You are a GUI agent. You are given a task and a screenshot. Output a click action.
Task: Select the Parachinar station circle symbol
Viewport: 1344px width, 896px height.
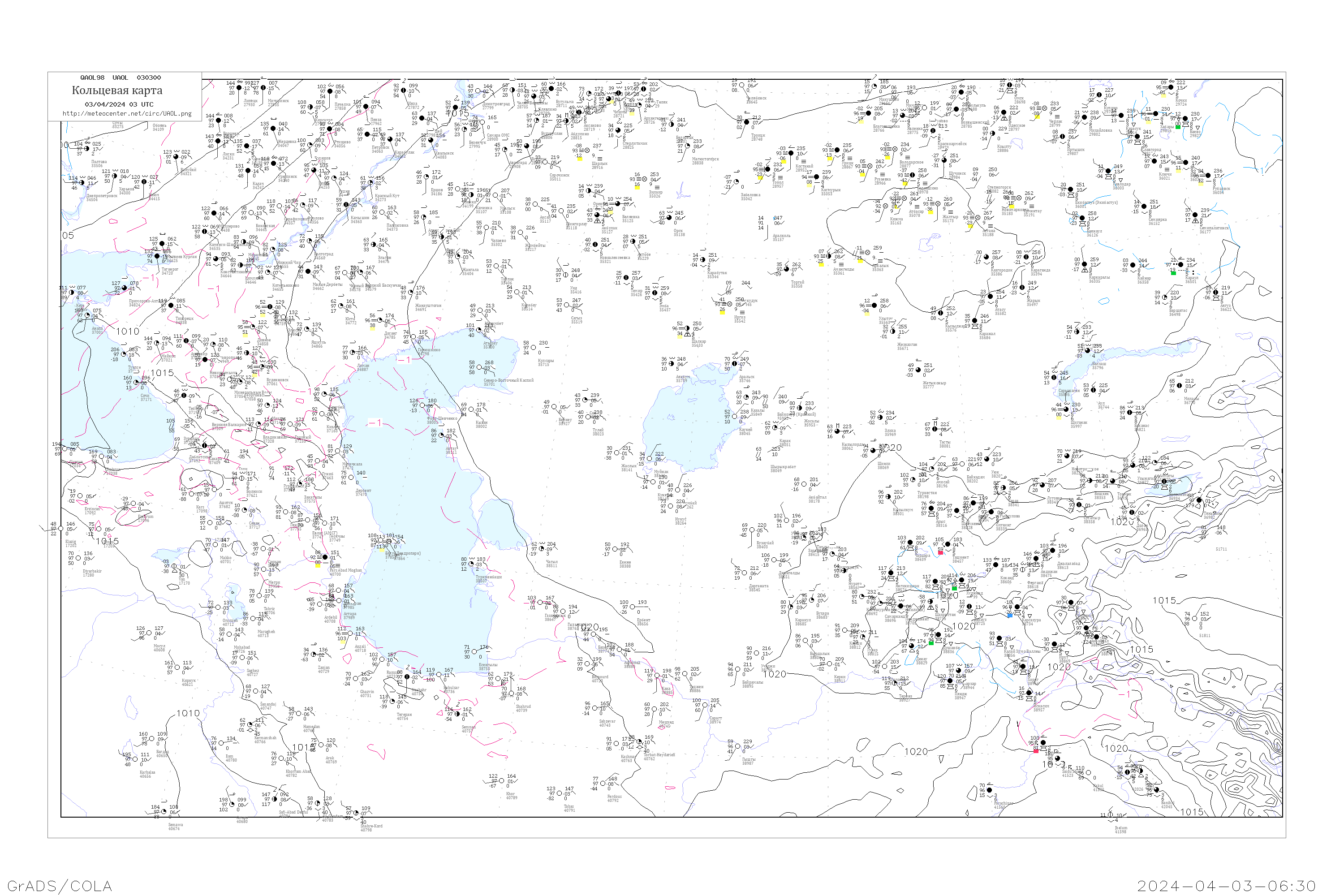click(990, 790)
